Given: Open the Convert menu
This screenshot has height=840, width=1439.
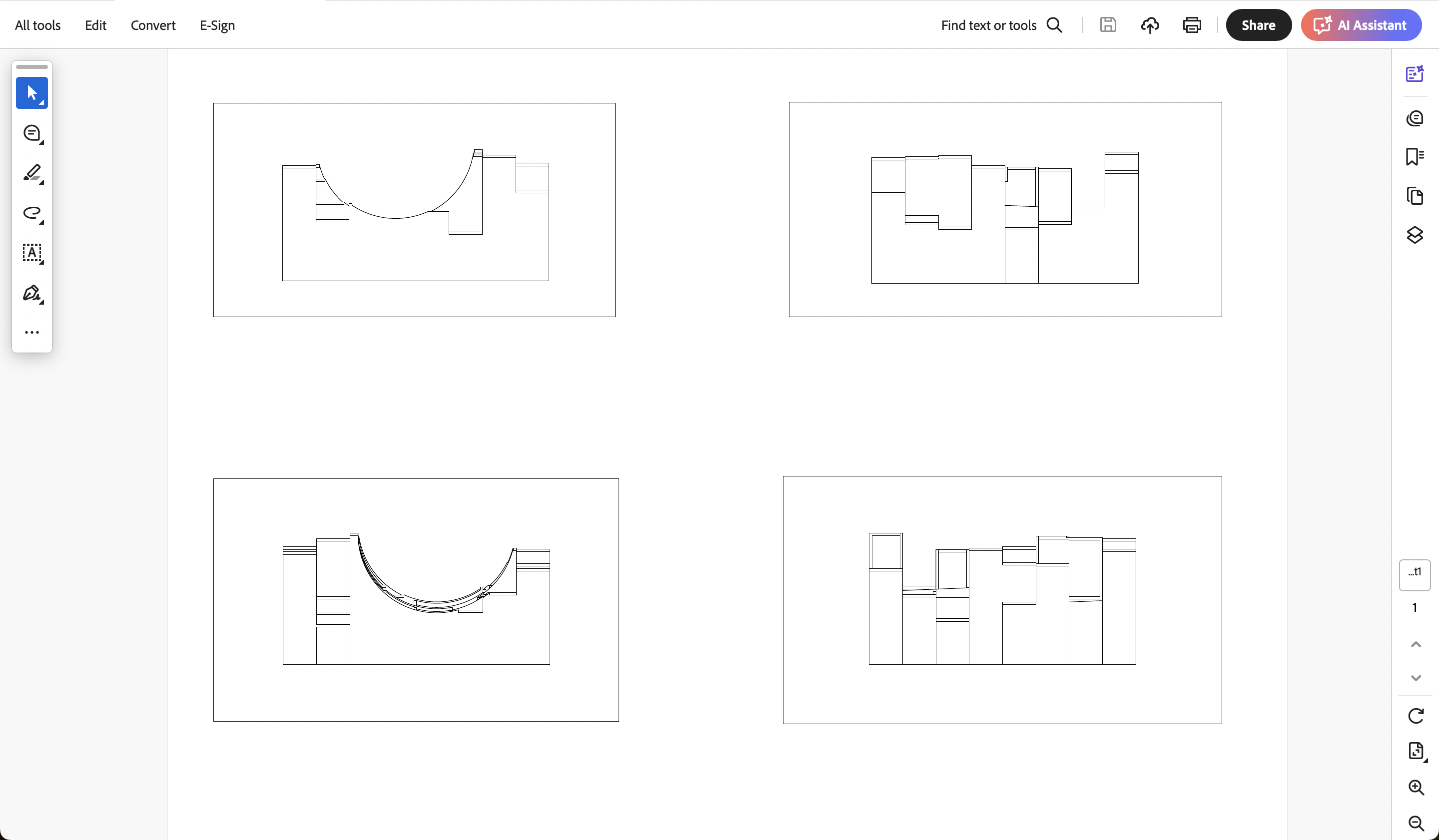Looking at the screenshot, I should tap(153, 25).
